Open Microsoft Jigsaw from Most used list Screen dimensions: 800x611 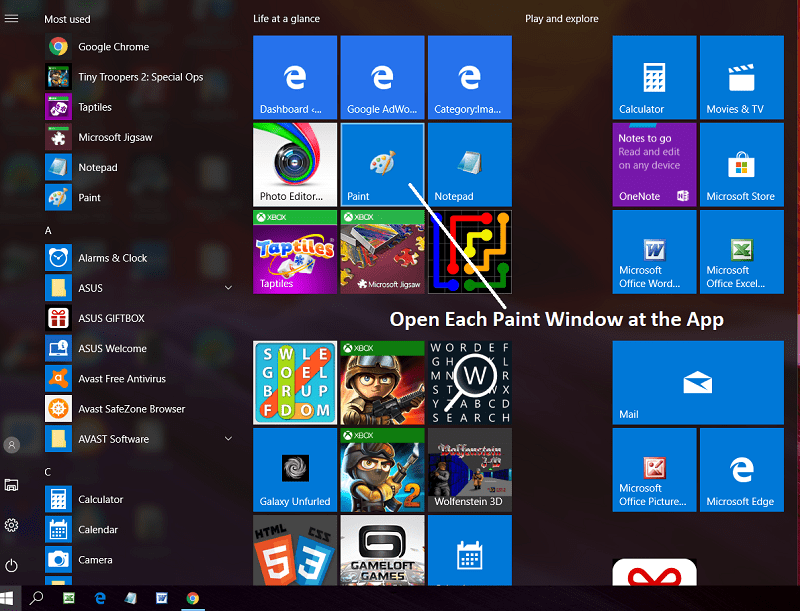click(138, 137)
